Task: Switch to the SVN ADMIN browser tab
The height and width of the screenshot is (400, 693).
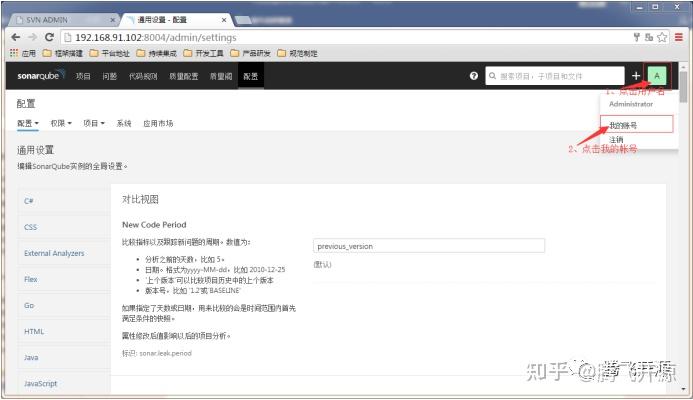Action: 62,20
